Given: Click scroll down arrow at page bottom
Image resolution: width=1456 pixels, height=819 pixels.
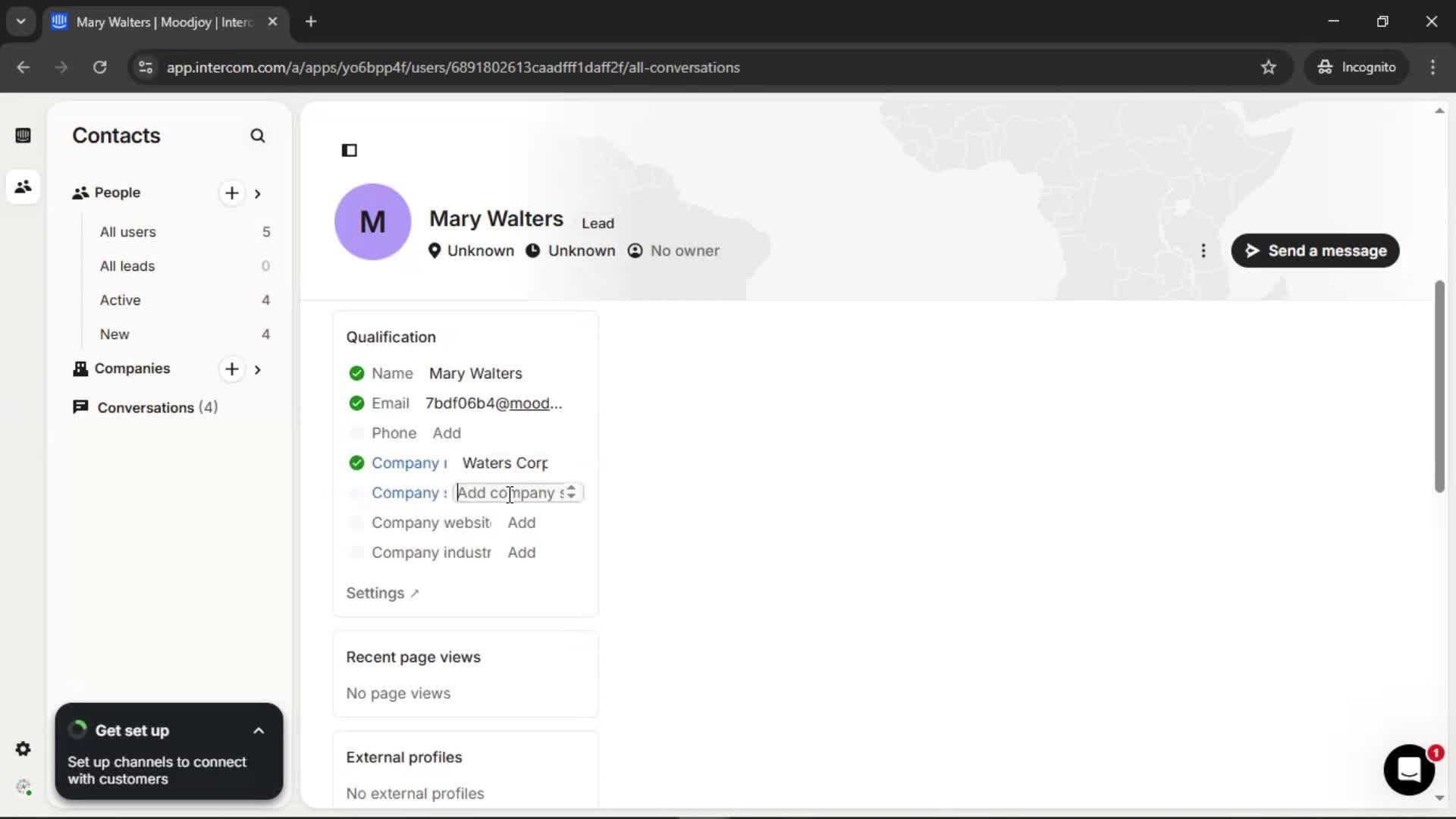Looking at the screenshot, I should 1439,798.
